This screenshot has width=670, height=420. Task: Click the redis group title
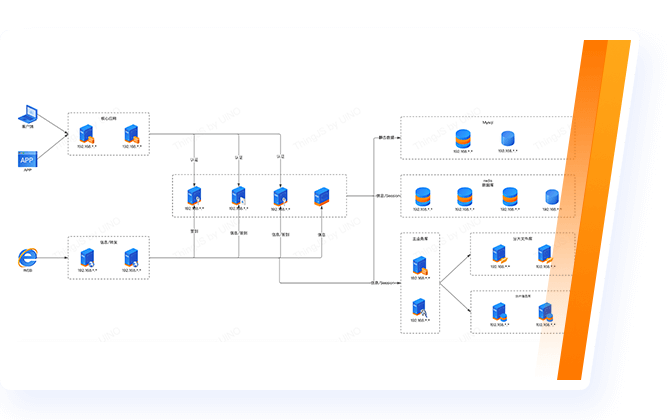(x=488, y=181)
